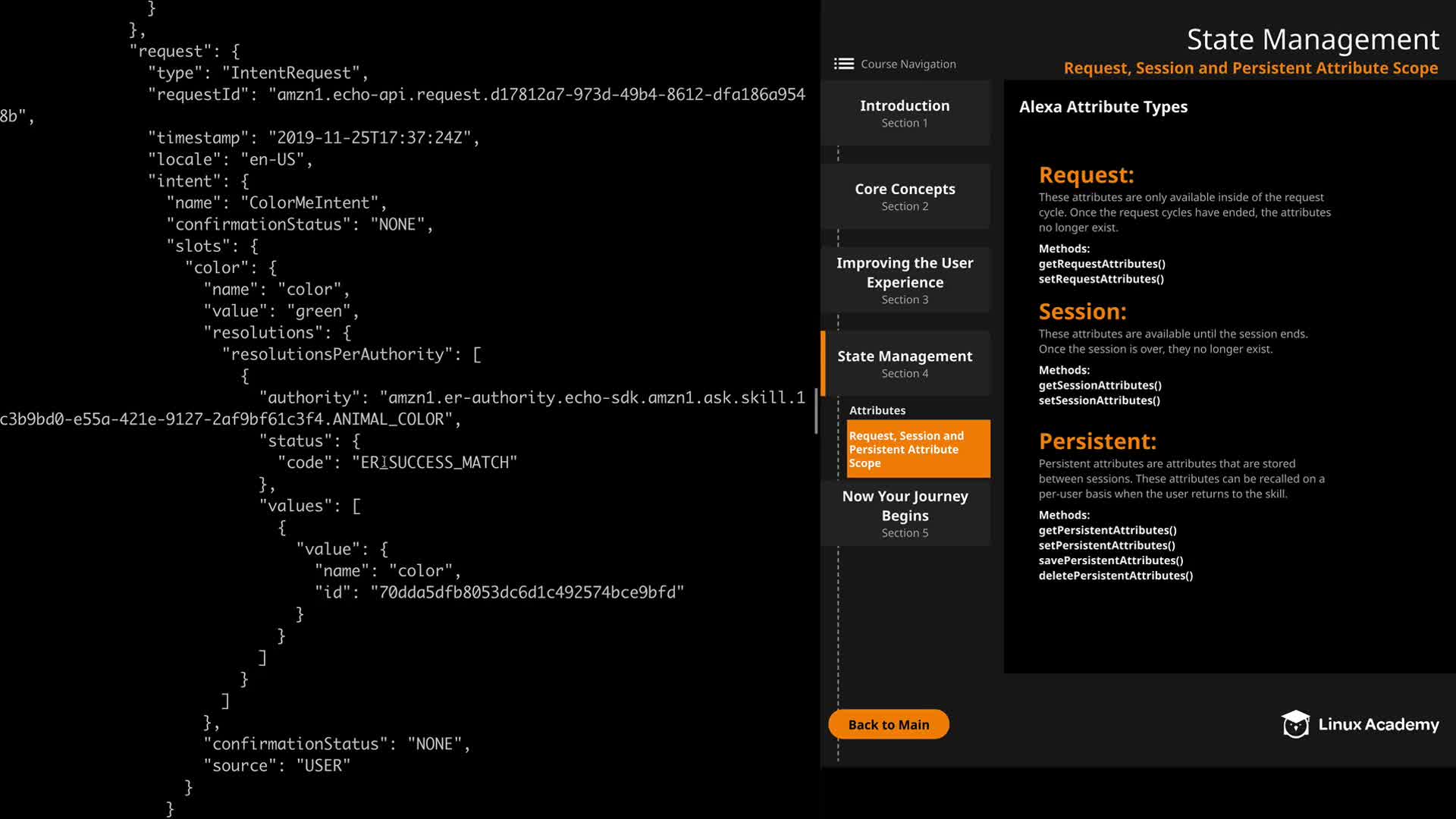This screenshot has width=1456, height=819.
Task: Click the Request: heading
Action: 1086,175
